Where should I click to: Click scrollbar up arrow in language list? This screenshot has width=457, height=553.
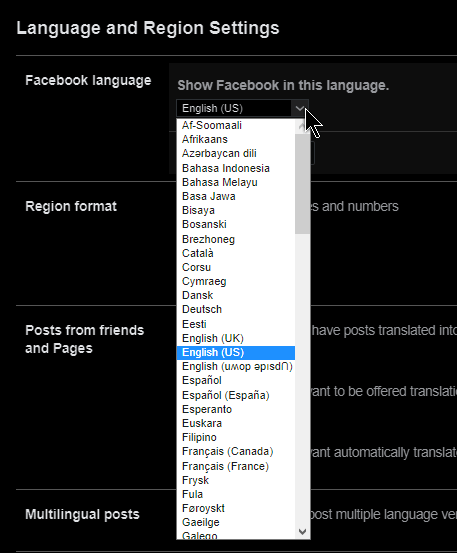(x=302, y=126)
